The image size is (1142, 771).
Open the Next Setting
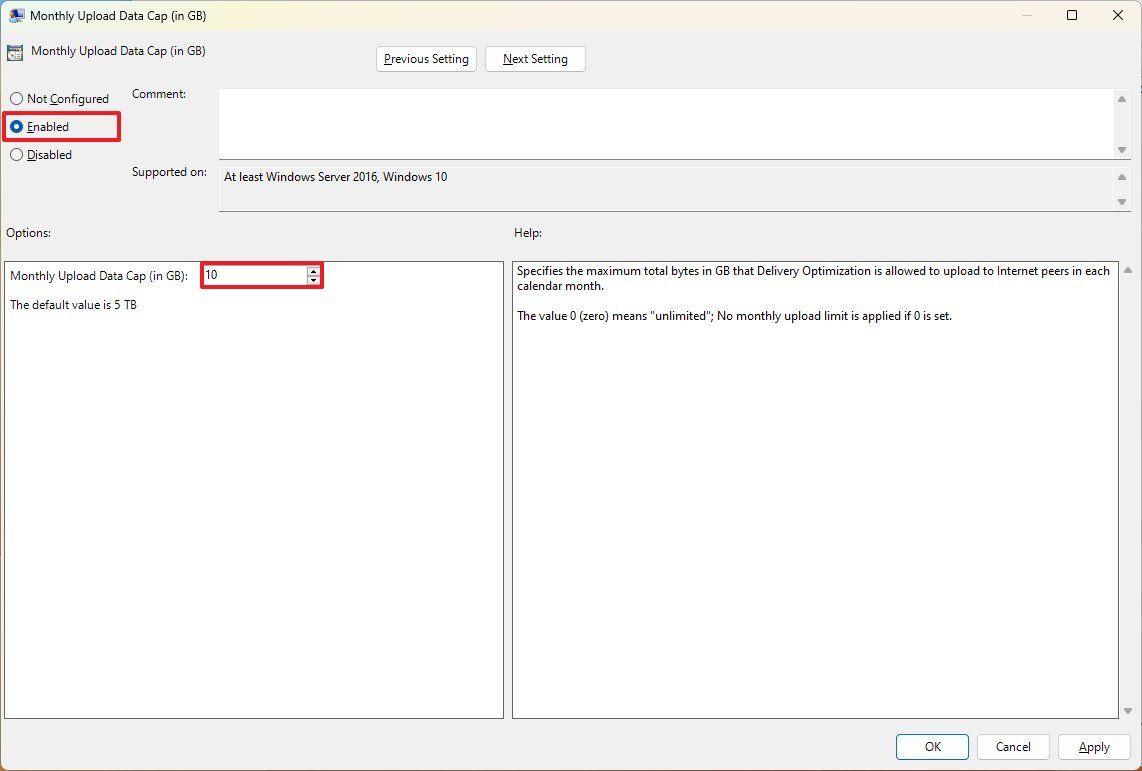[x=535, y=58]
